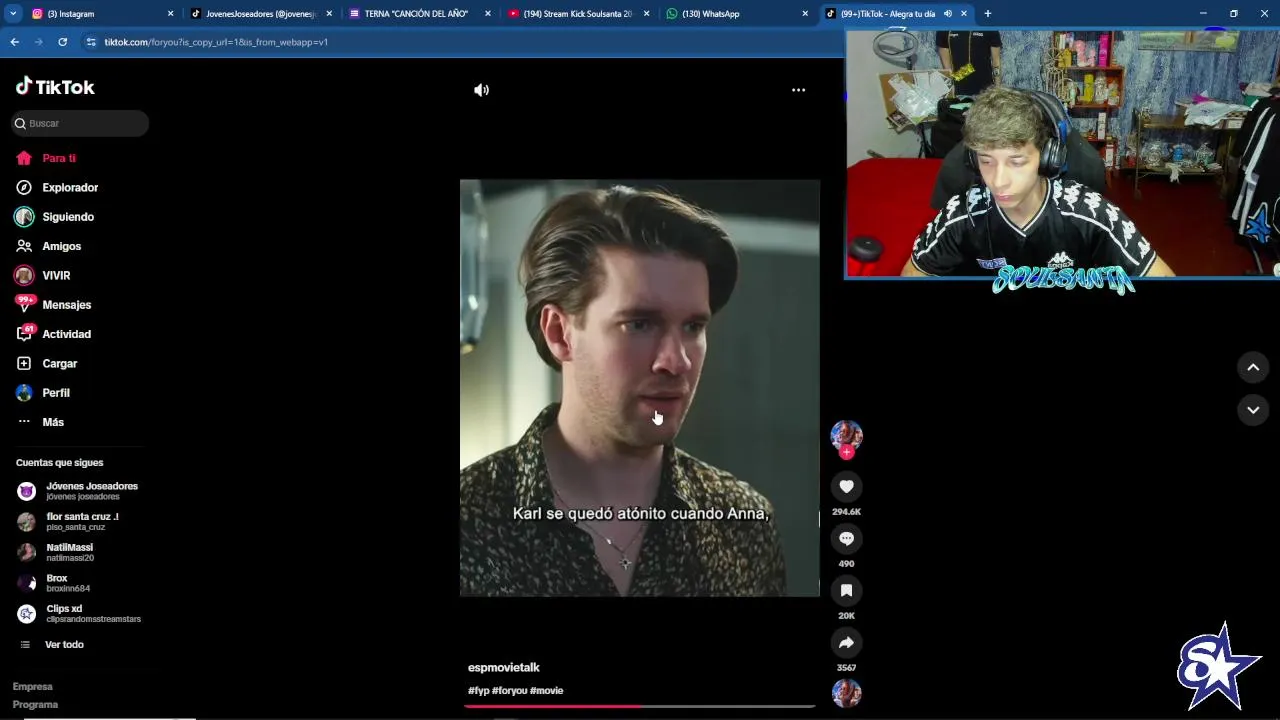Mute TikTok tab via speaker icon
This screenshot has height=720, width=1280.
click(x=947, y=14)
